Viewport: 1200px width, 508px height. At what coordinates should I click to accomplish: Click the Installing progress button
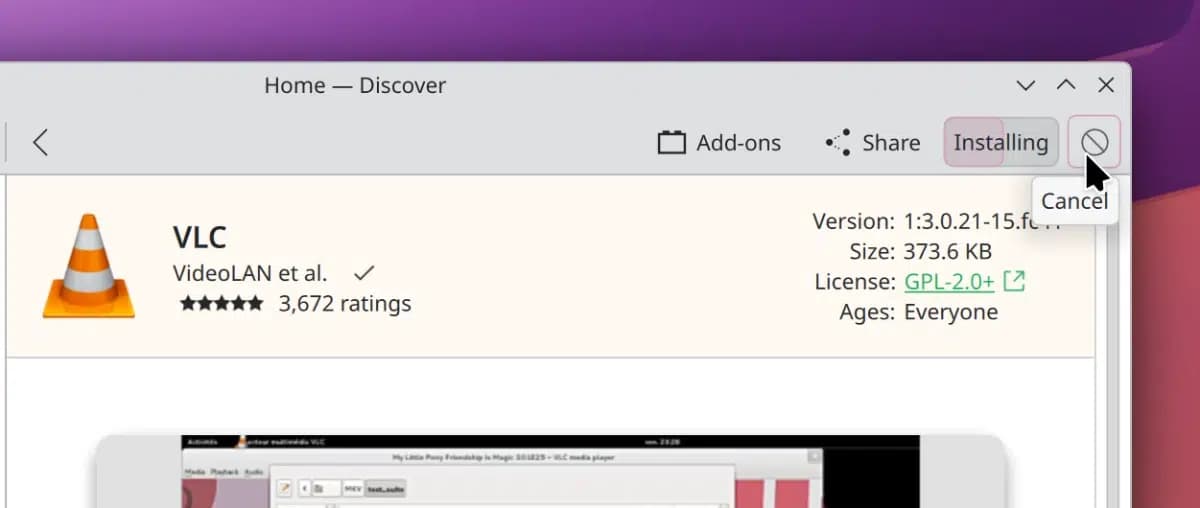[1000, 143]
